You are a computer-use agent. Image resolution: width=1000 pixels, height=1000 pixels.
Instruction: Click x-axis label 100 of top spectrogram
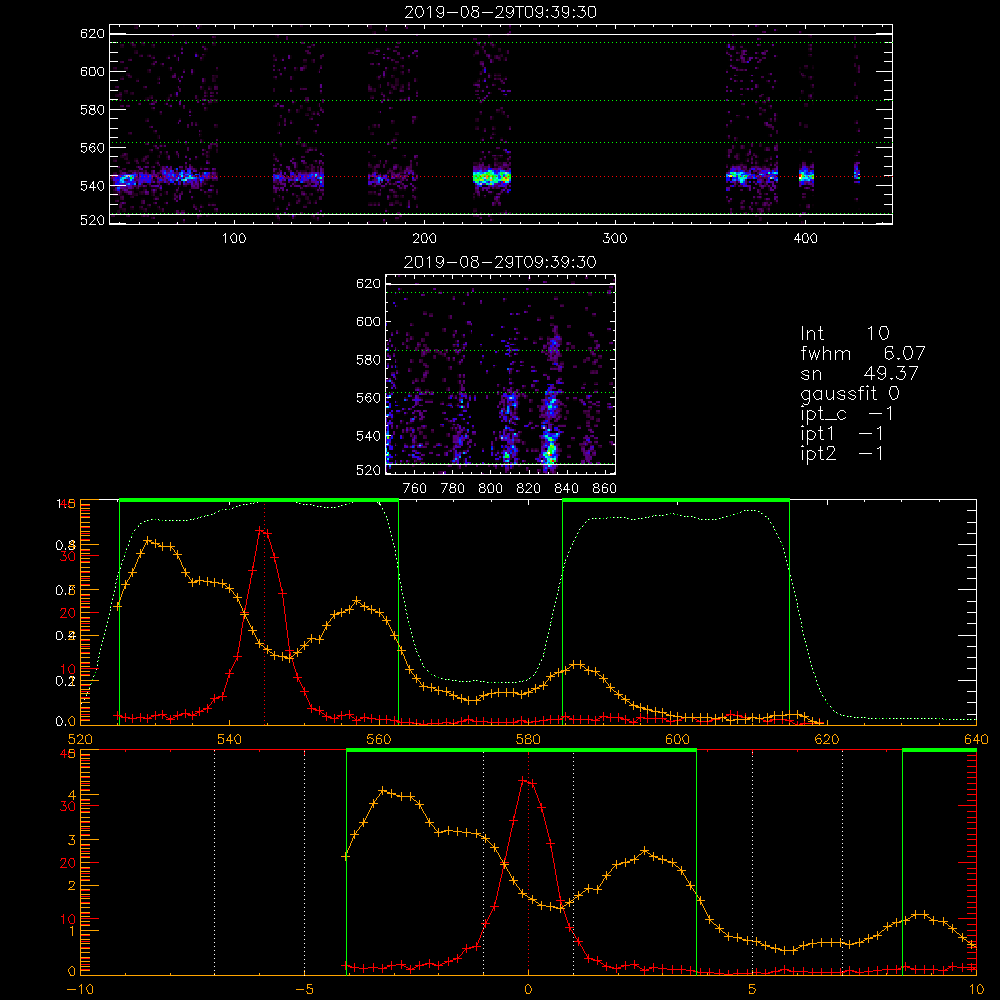point(234,239)
